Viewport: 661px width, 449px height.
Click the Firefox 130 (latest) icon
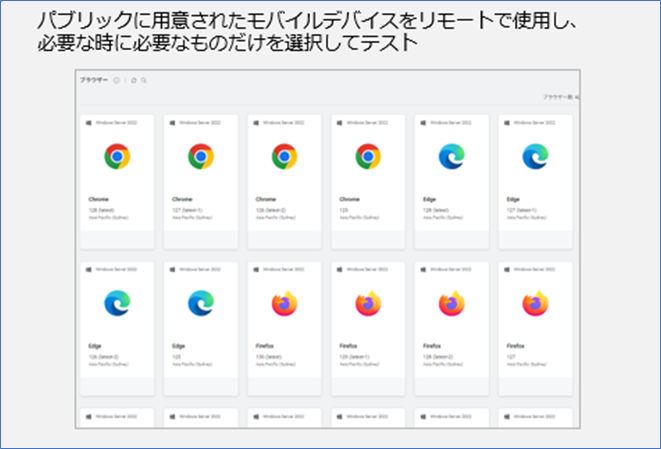coord(285,303)
